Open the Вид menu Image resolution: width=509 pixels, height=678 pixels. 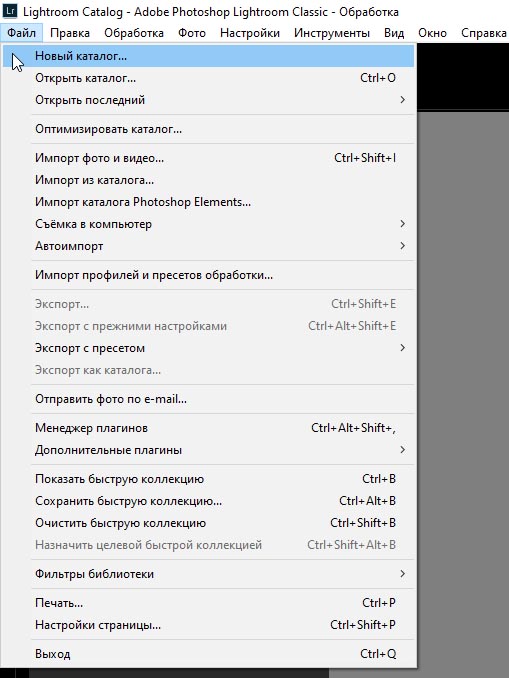click(x=394, y=33)
